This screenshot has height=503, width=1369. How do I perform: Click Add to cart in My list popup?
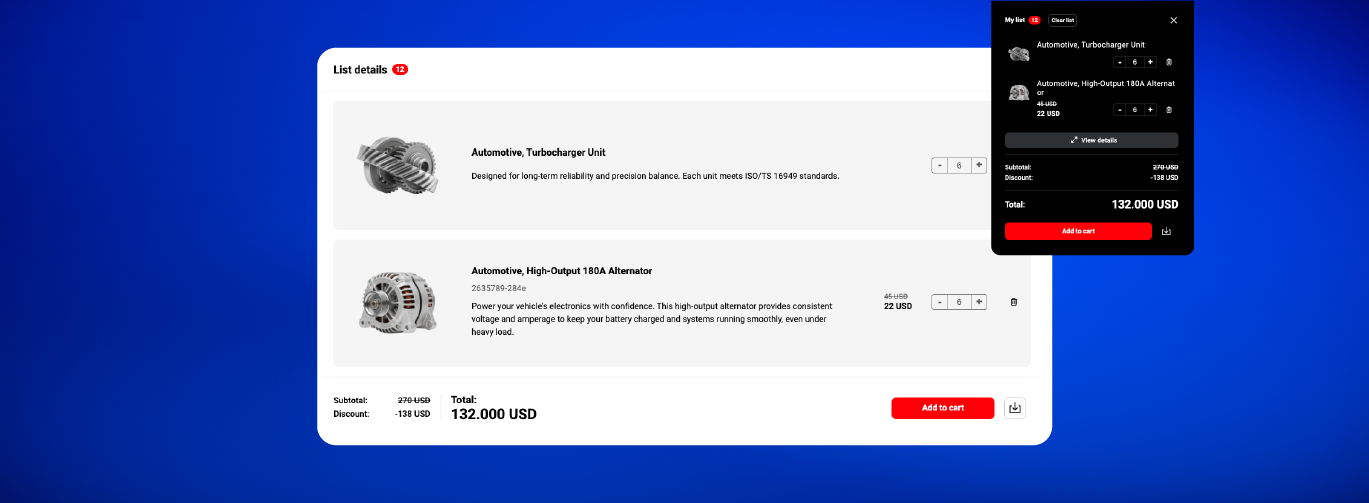pyautogui.click(x=1078, y=231)
